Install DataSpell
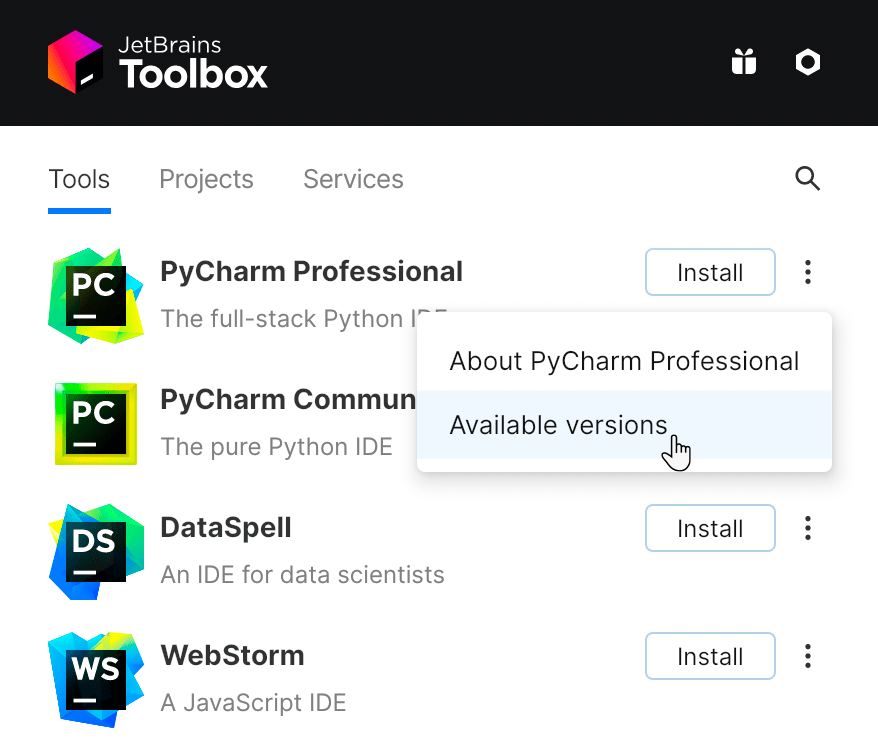Screen dimensions: 878x754 [710, 528]
